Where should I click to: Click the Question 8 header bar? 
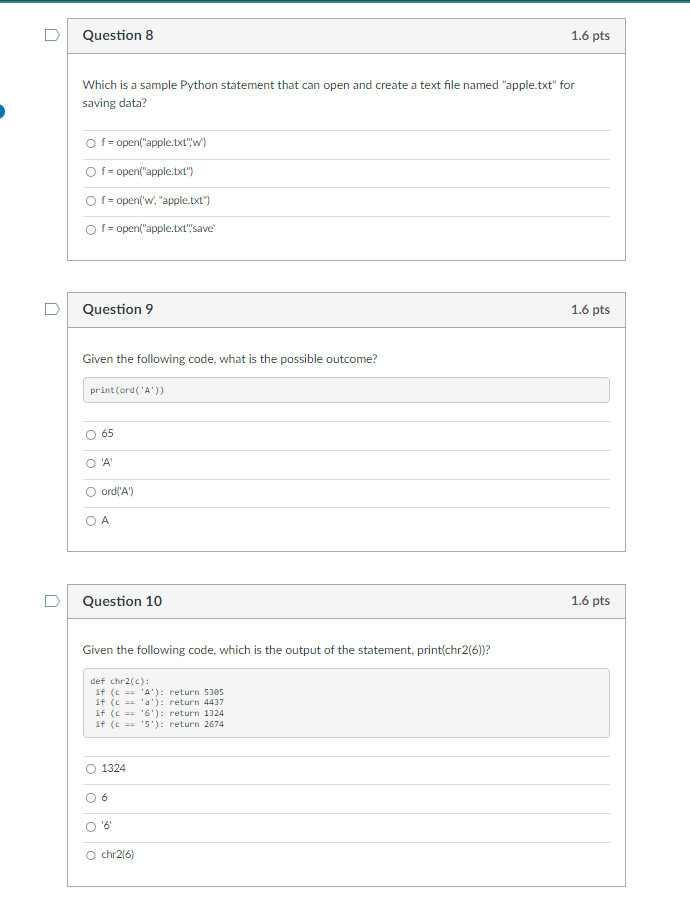coord(345,35)
